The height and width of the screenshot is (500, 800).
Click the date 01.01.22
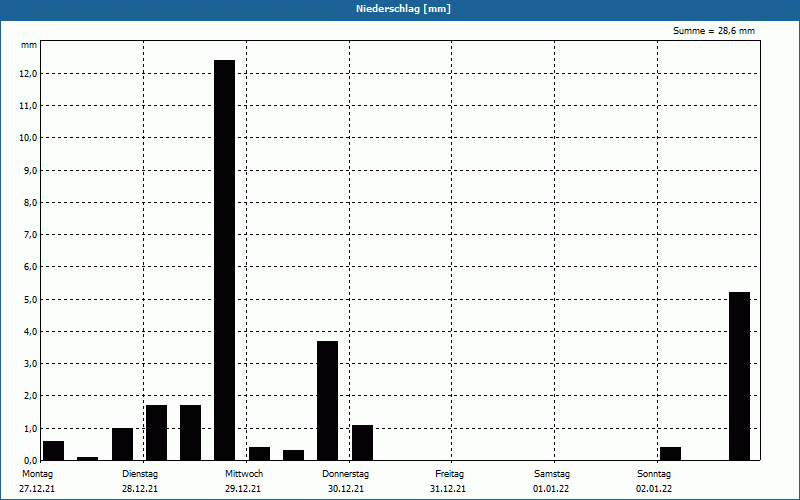tap(551, 489)
